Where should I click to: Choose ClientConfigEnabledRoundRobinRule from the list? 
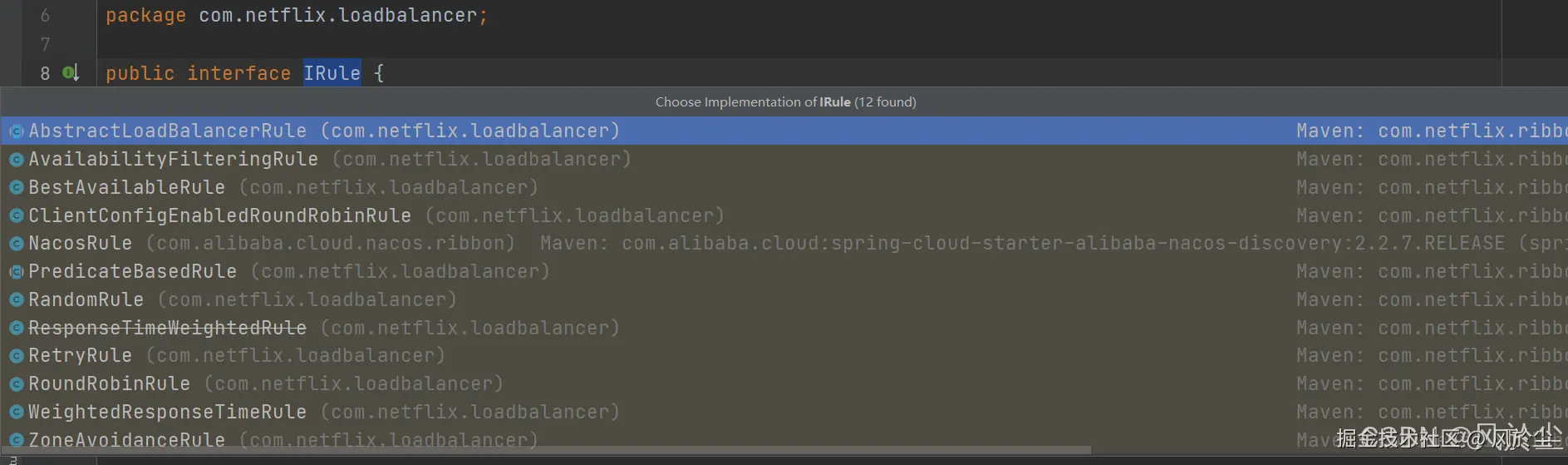pos(219,215)
